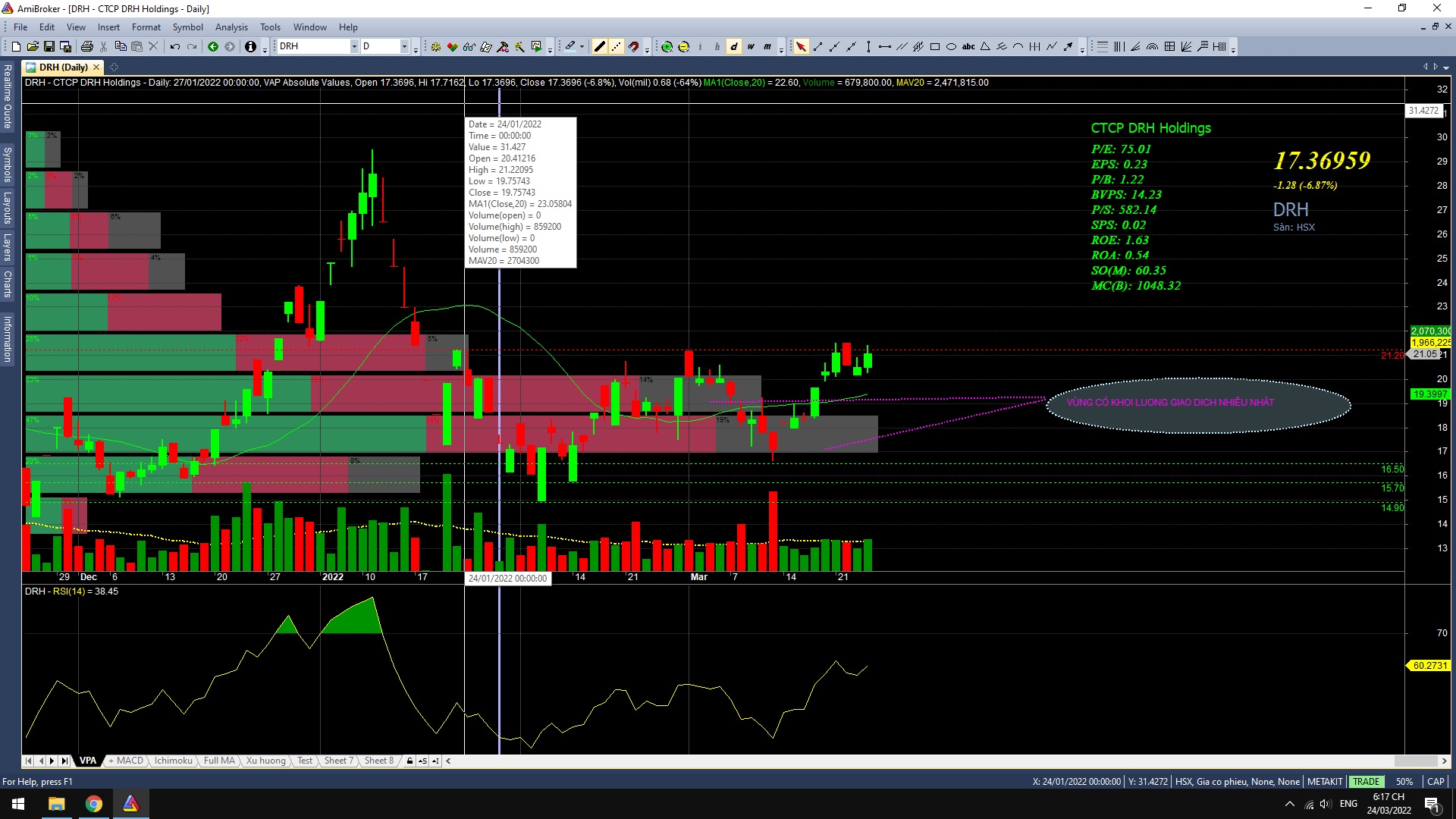Open the Analysis menu
Image resolution: width=1456 pixels, height=819 pixels.
pos(231,27)
